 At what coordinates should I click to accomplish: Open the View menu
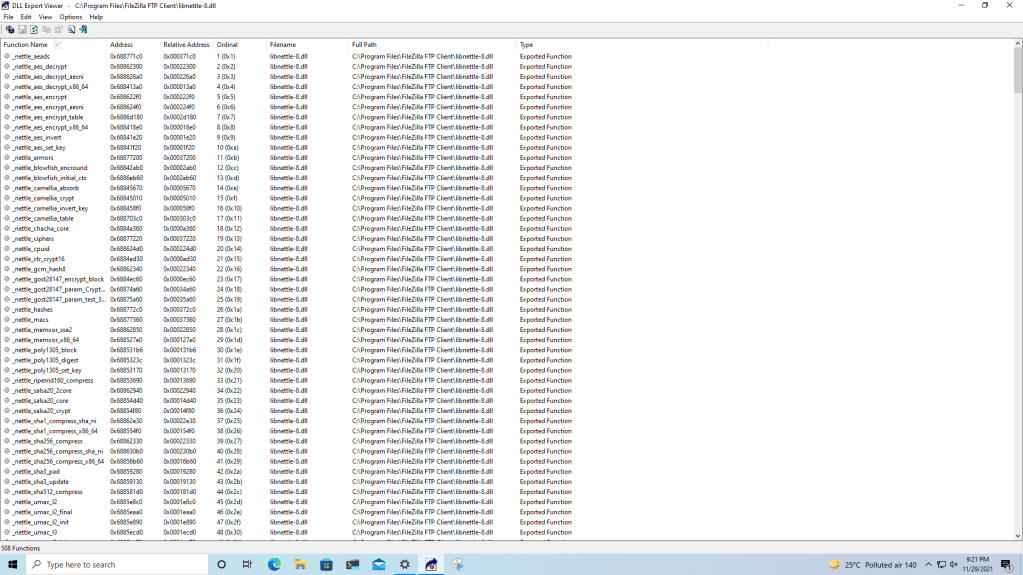(x=45, y=17)
